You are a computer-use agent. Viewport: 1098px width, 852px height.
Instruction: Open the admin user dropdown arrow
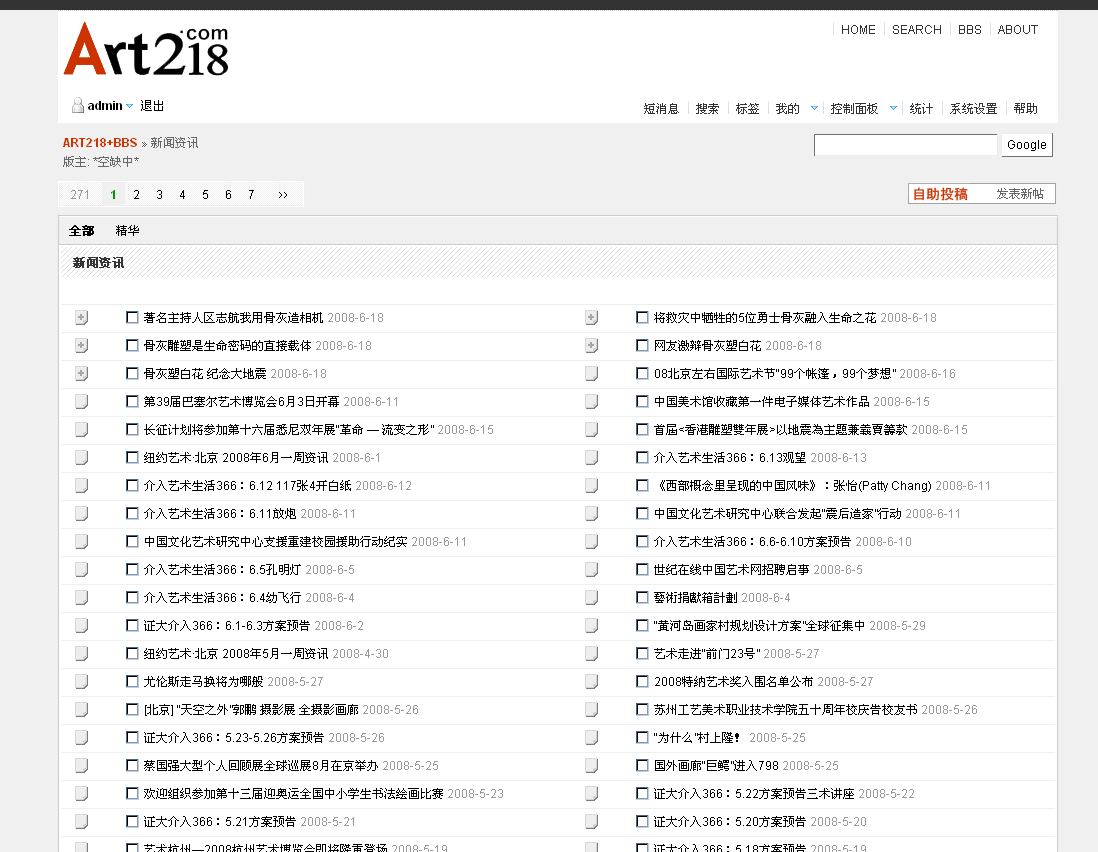point(130,106)
